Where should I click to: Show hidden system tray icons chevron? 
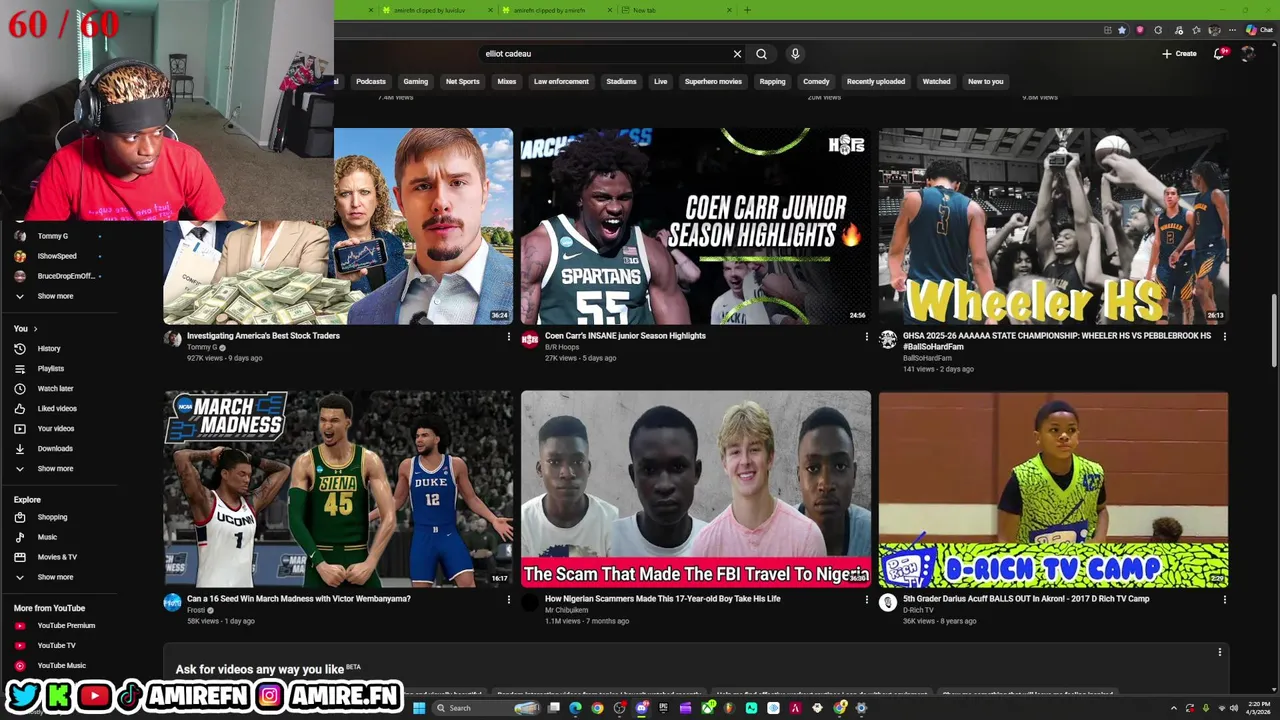coord(1174,708)
